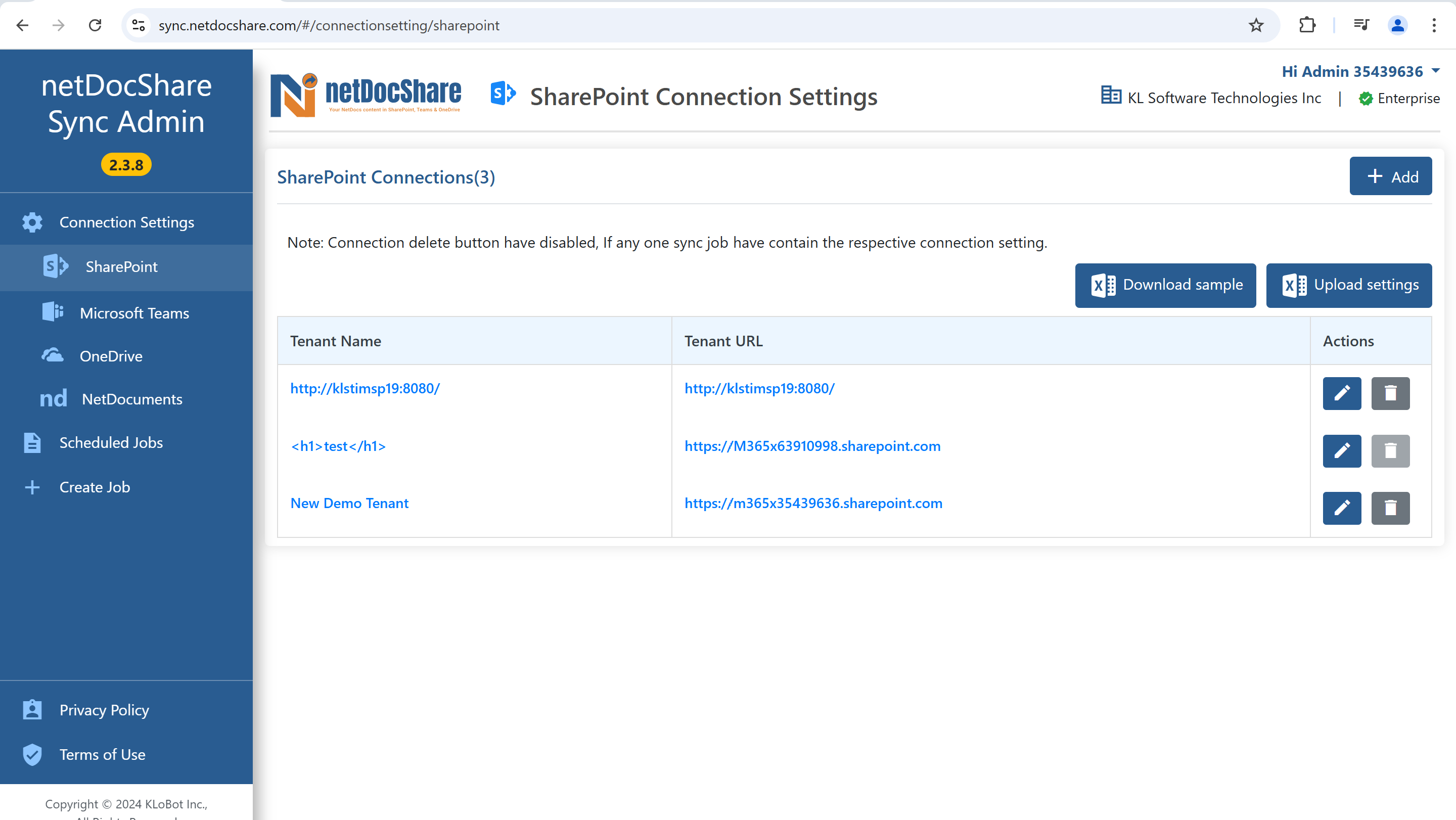Click the Microsoft Teams sidebar icon
The width and height of the screenshot is (1456, 820).
pos(53,311)
